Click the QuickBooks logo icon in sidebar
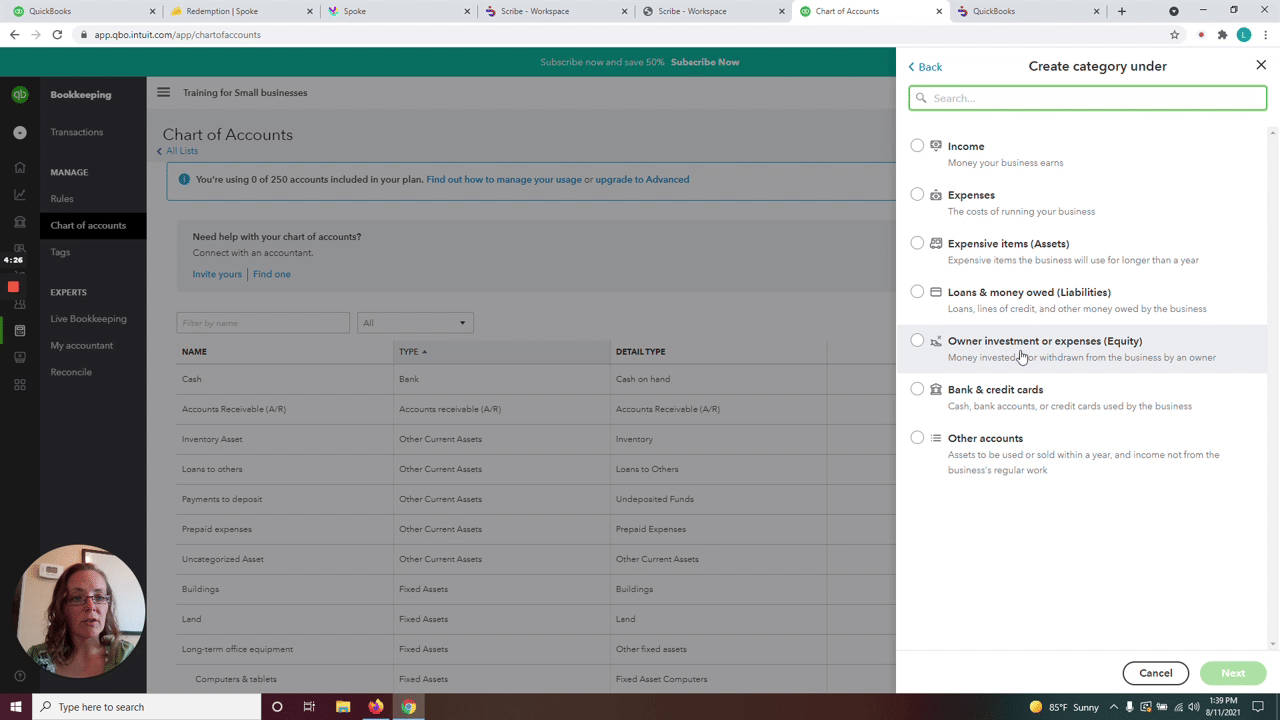The image size is (1280, 720). coord(20,95)
